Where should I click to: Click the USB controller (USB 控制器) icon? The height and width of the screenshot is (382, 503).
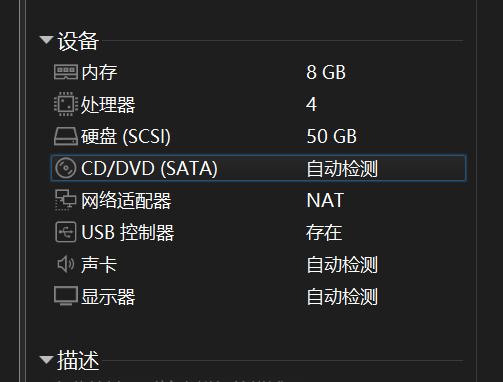(x=66, y=232)
